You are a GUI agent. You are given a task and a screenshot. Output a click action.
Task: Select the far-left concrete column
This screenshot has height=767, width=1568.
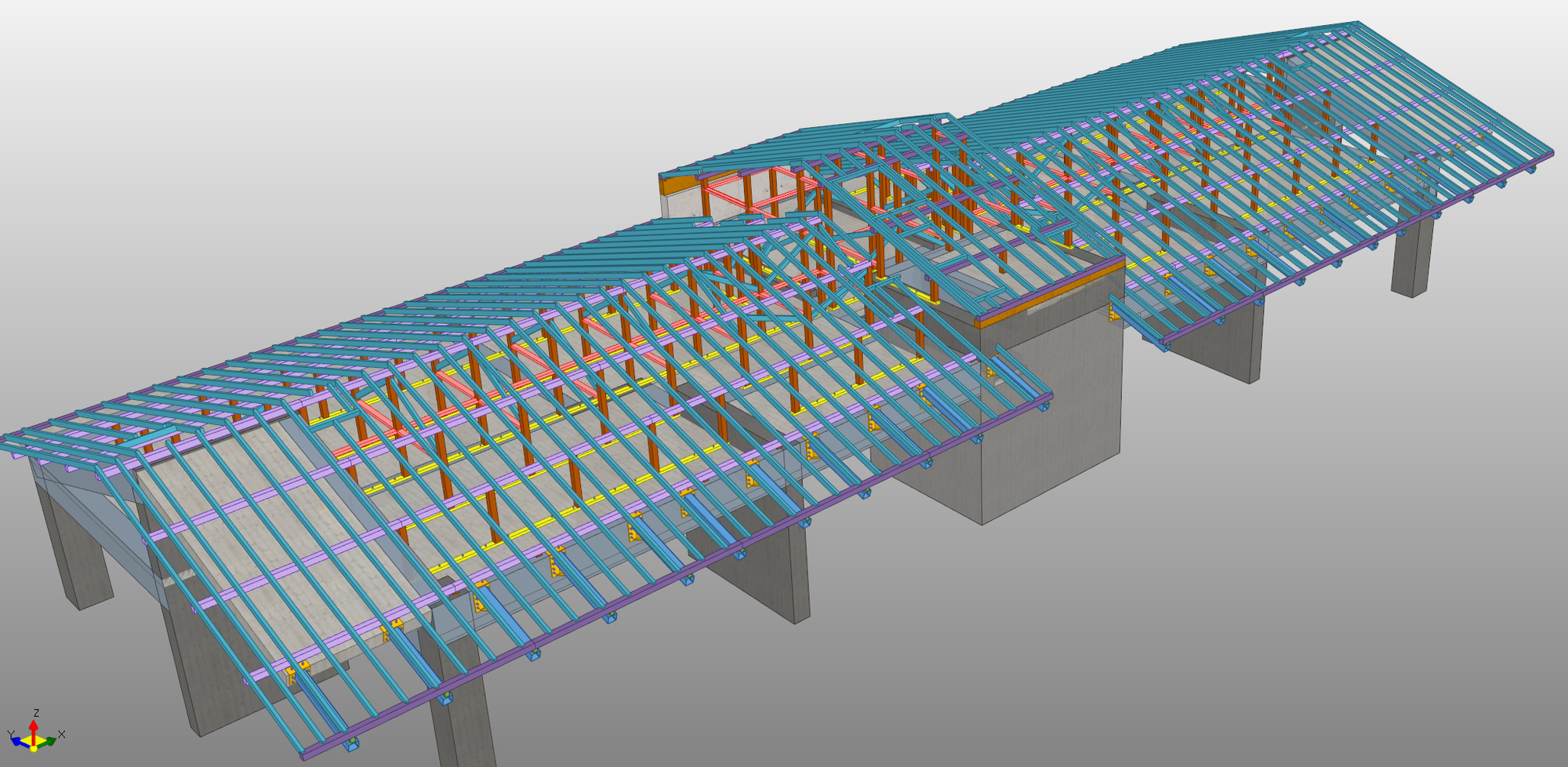coord(74,549)
